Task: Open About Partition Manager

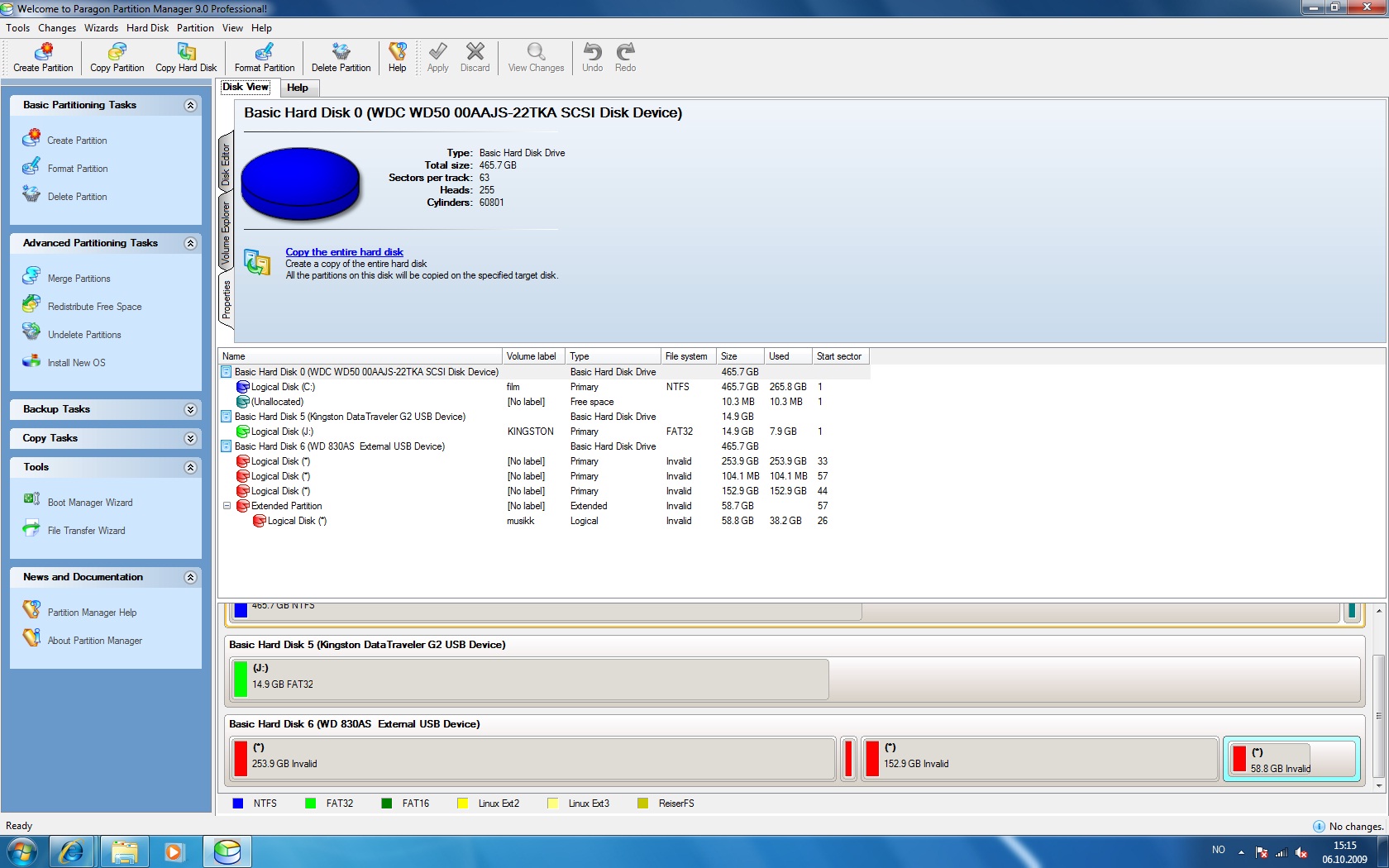Action: click(94, 641)
